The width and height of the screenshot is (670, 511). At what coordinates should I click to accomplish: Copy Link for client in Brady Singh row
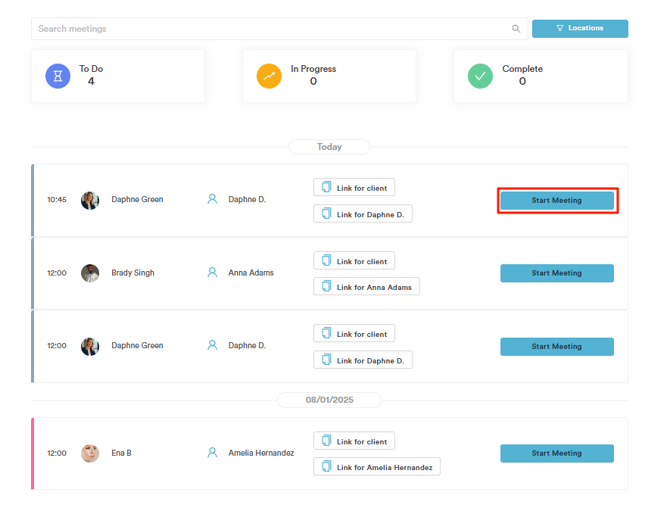pyautogui.click(x=354, y=261)
